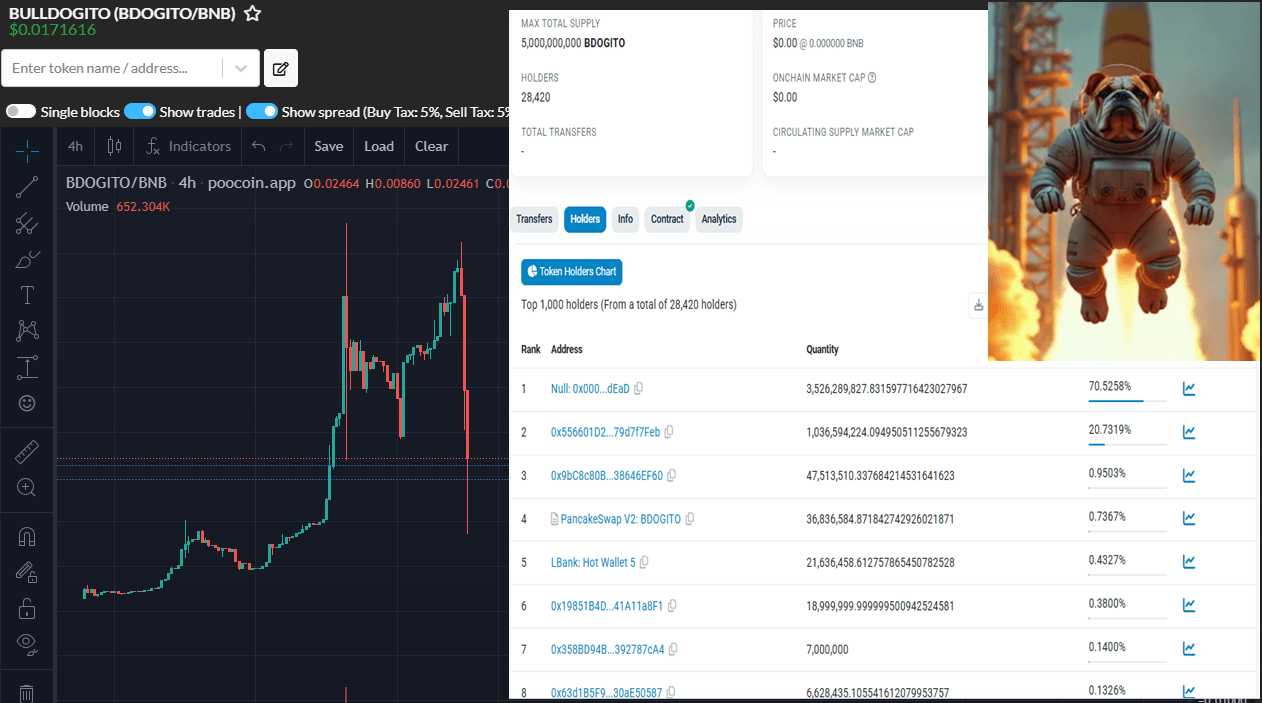This screenshot has height=703, width=1262.
Task: Click the quantity 7,000,000 cell
Action: point(827,650)
